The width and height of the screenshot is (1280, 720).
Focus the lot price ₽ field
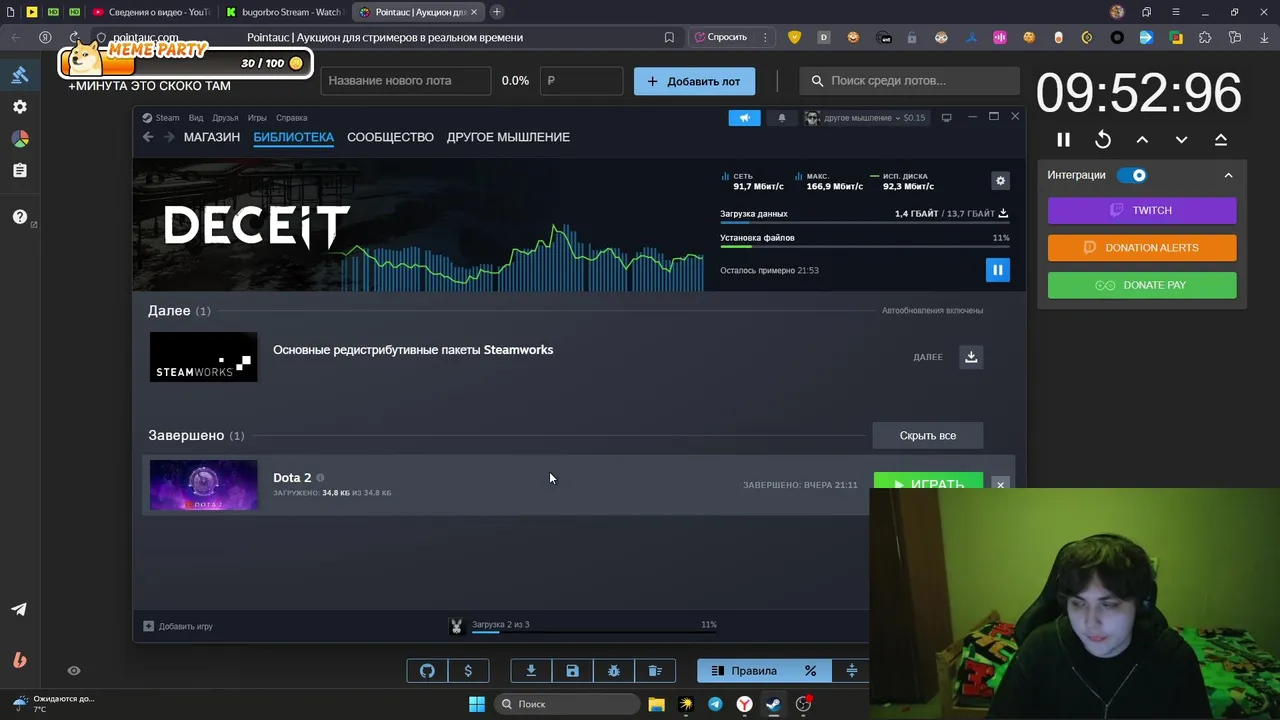(581, 81)
